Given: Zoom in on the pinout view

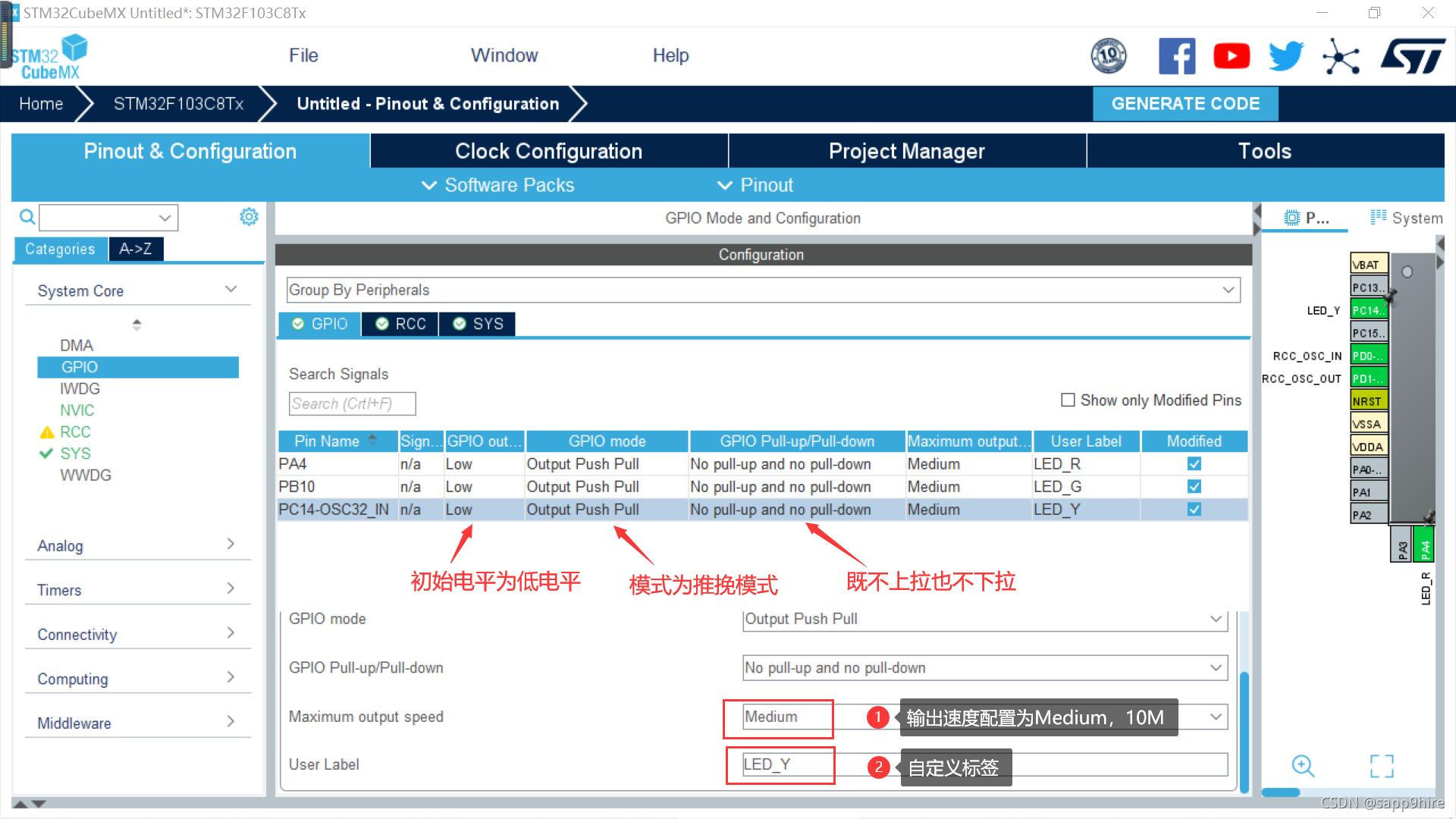Looking at the screenshot, I should 1303,765.
